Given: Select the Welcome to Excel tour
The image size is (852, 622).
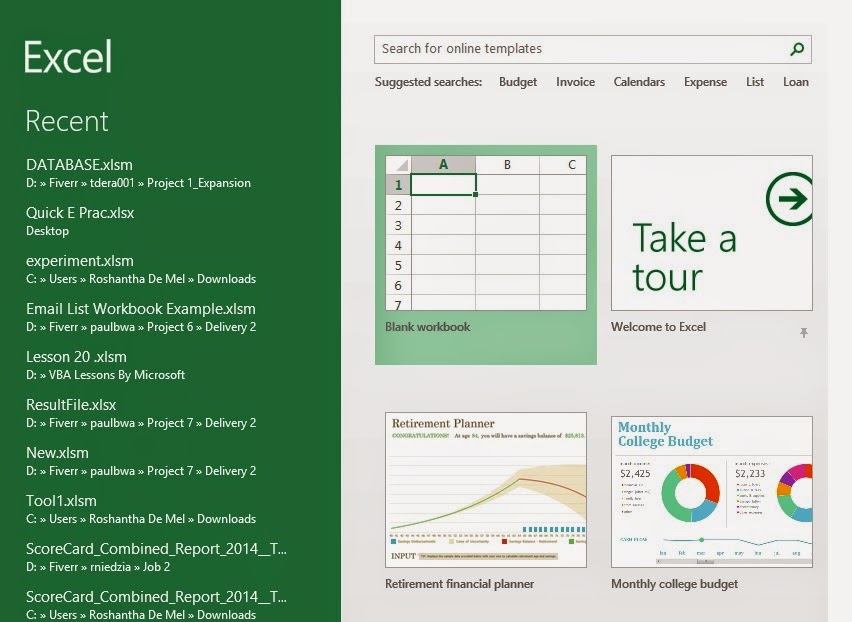Looking at the screenshot, I should pos(710,233).
